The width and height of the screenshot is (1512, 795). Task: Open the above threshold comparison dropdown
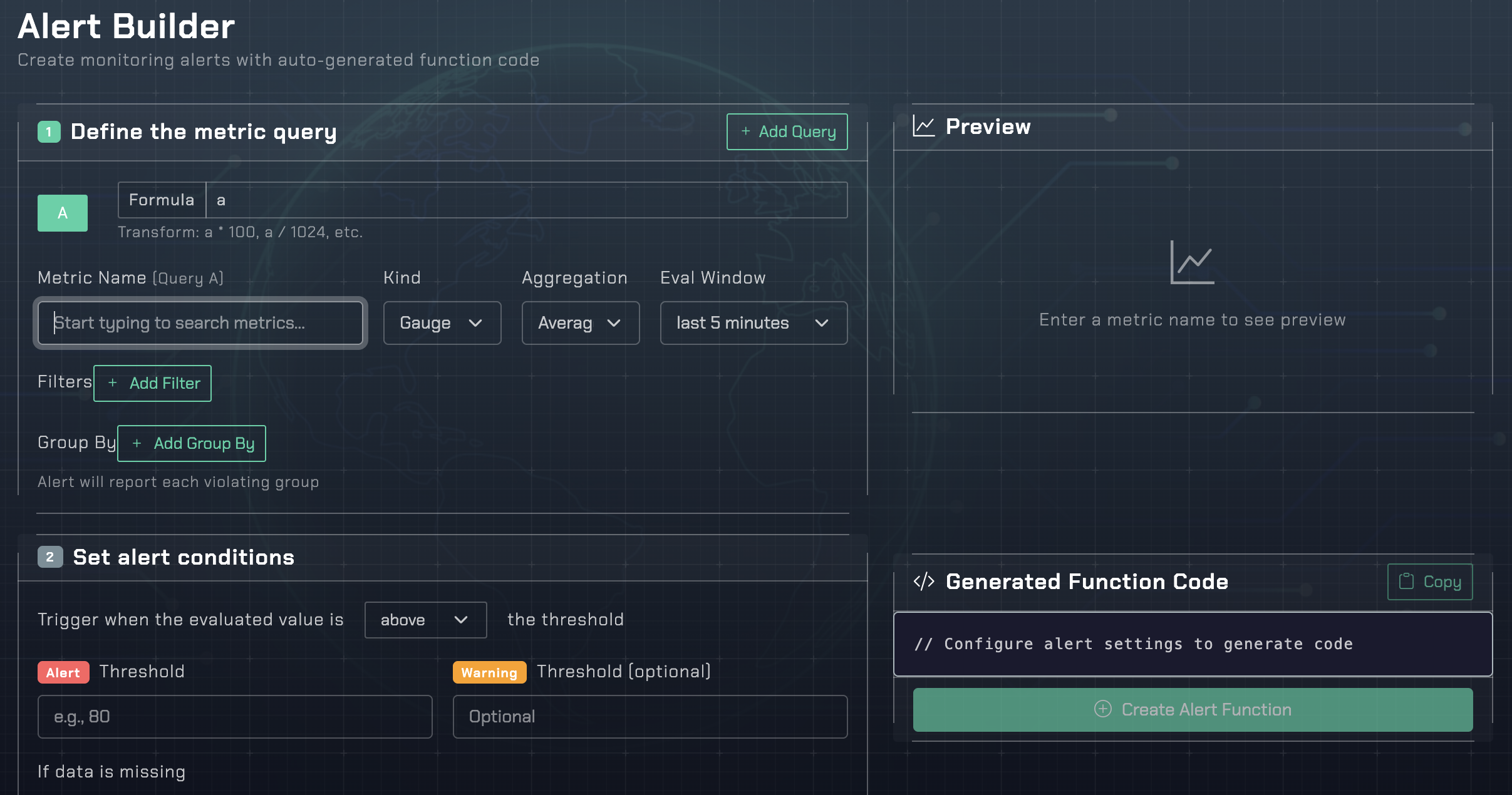click(425, 620)
